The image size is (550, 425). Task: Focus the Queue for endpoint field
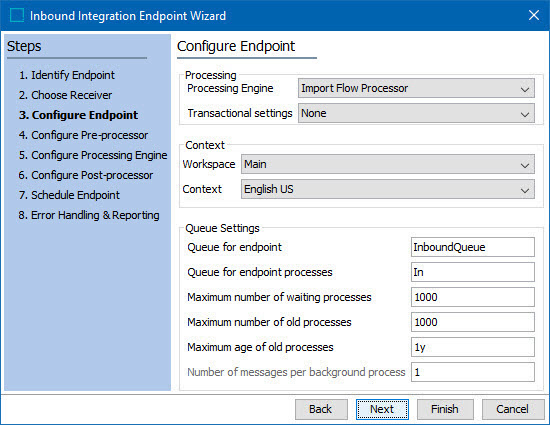click(x=473, y=247)
